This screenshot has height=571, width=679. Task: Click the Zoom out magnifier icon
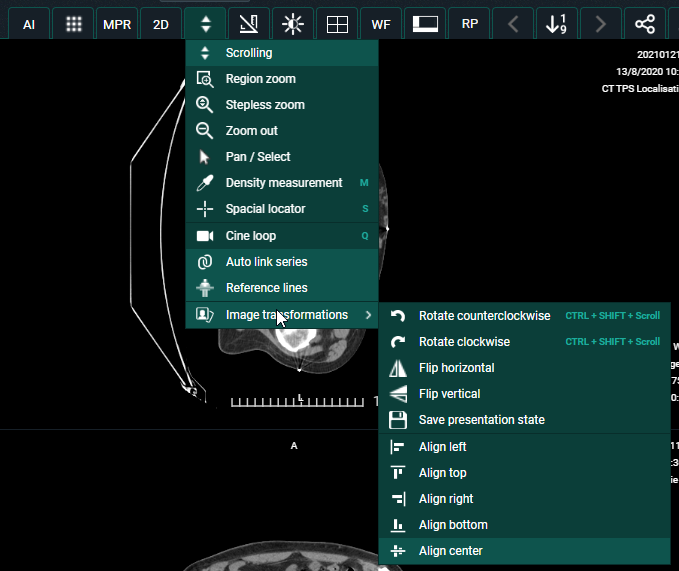coord(204,131)
